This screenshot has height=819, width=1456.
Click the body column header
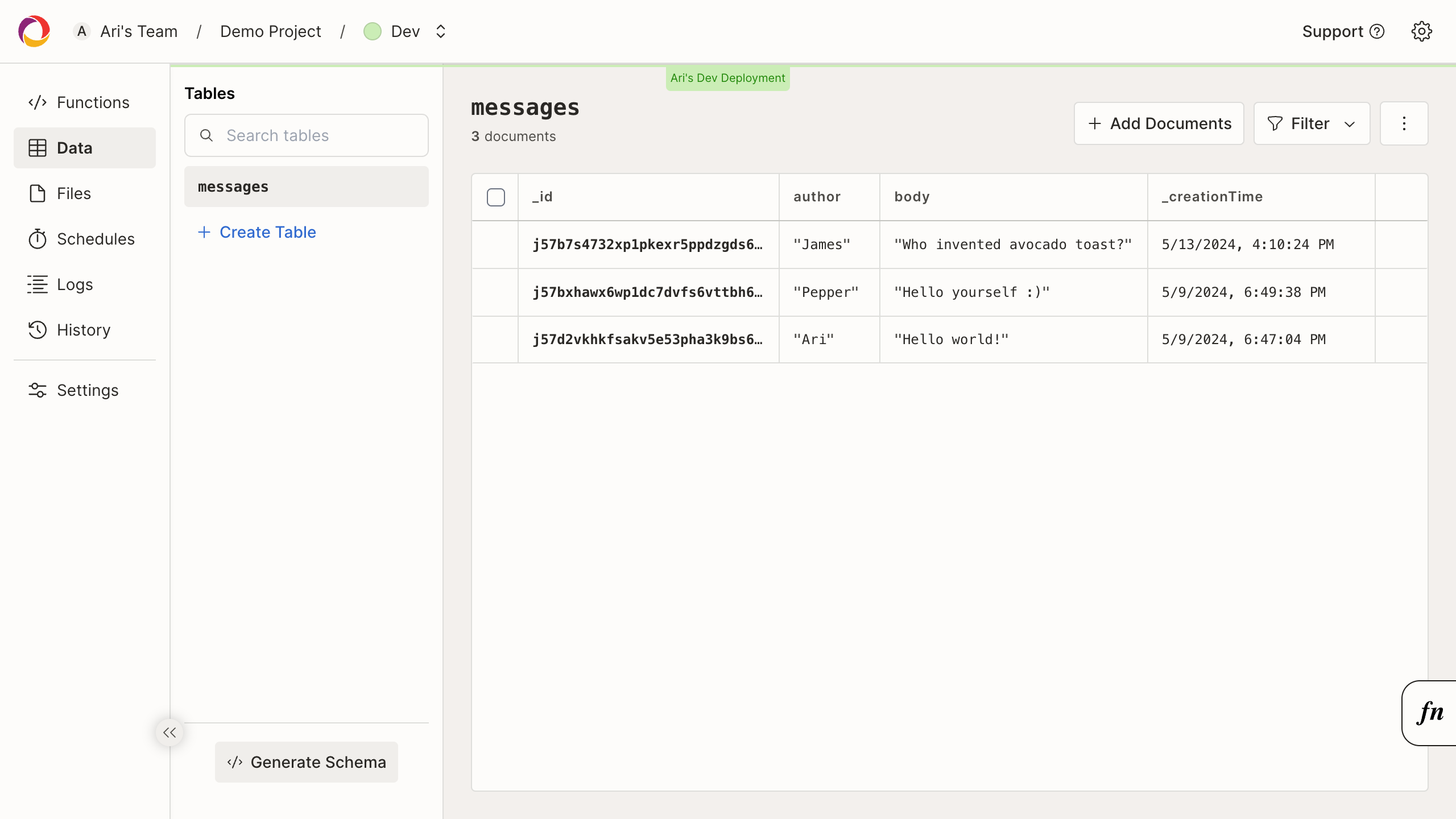point(1014,197)
